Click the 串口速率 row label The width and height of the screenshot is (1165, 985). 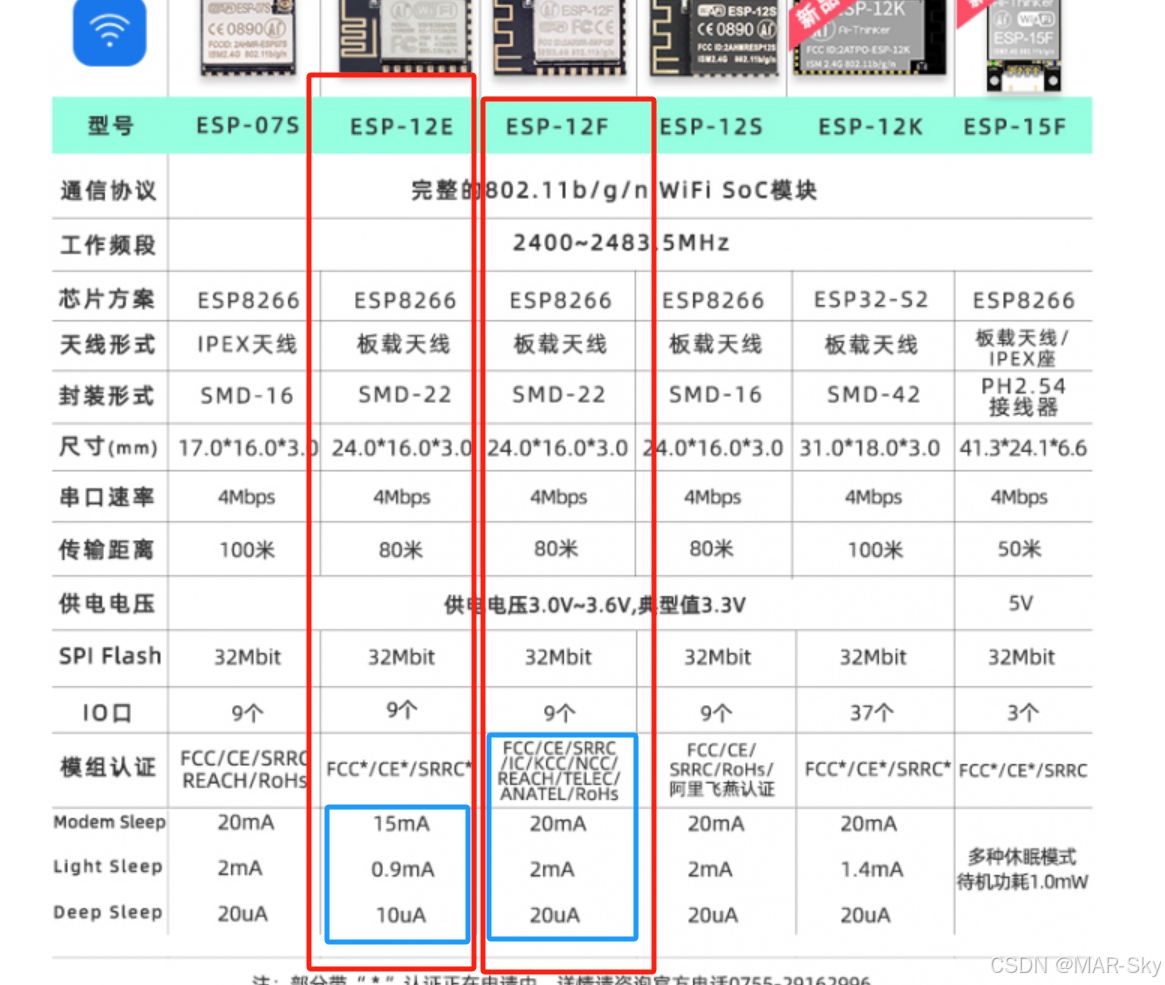pos(107,497)
